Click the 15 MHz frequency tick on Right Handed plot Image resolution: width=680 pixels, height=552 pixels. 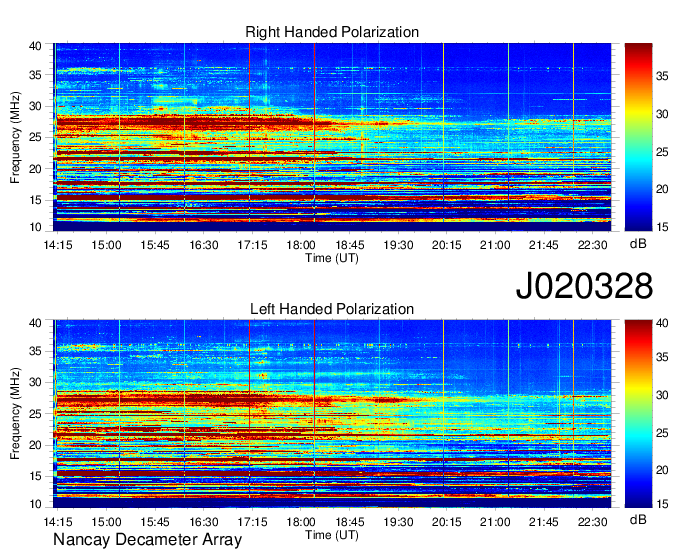[x=35, y=200]
